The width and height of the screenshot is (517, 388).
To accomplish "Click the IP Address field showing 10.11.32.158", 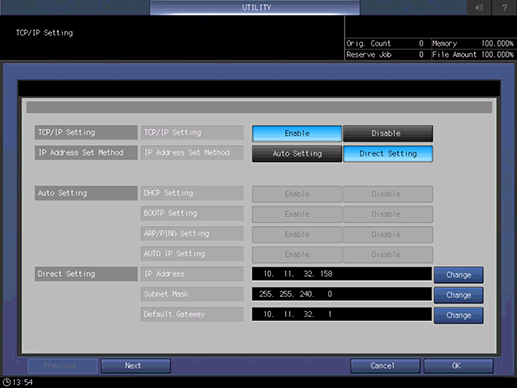I will [342, 274].
